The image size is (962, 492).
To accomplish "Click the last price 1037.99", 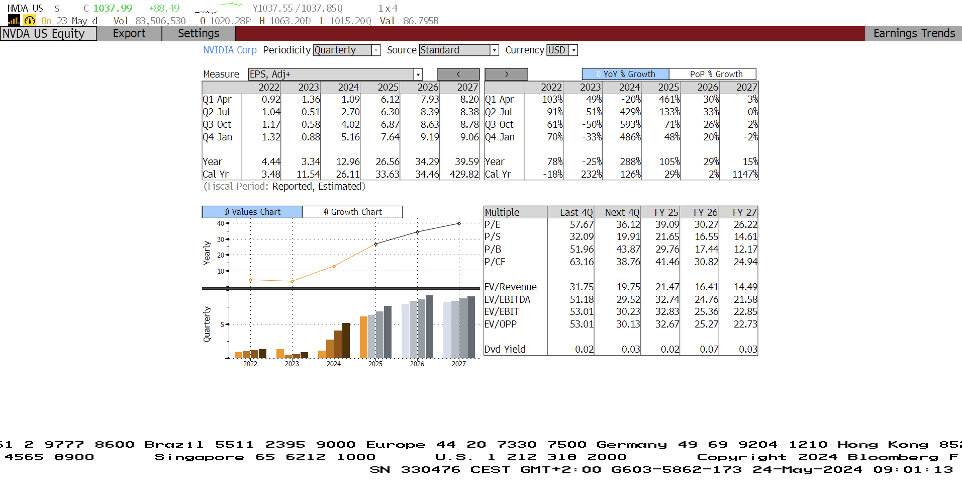I will click(111, 8).
